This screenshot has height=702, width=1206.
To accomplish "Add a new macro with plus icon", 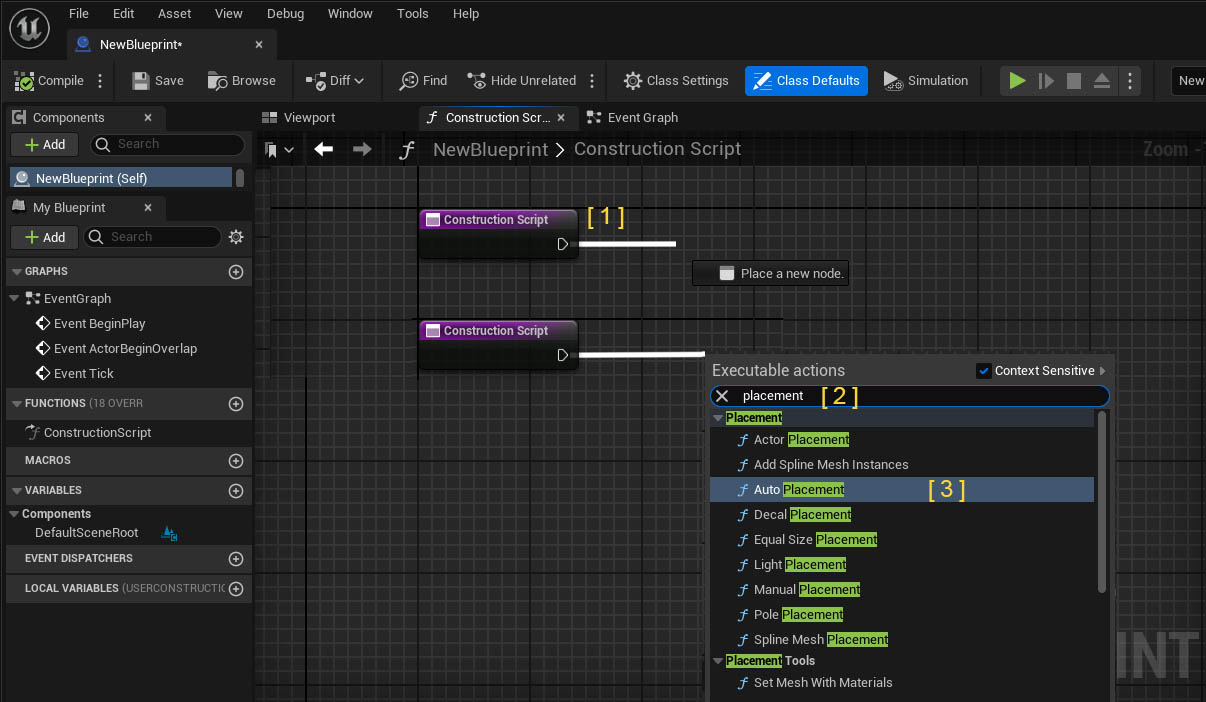I will pos(236,461).
